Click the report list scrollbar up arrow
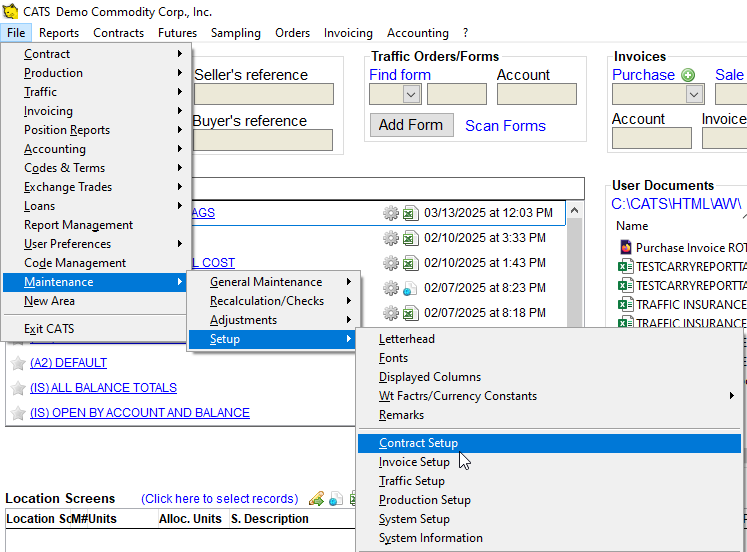 tap(575, 210)
